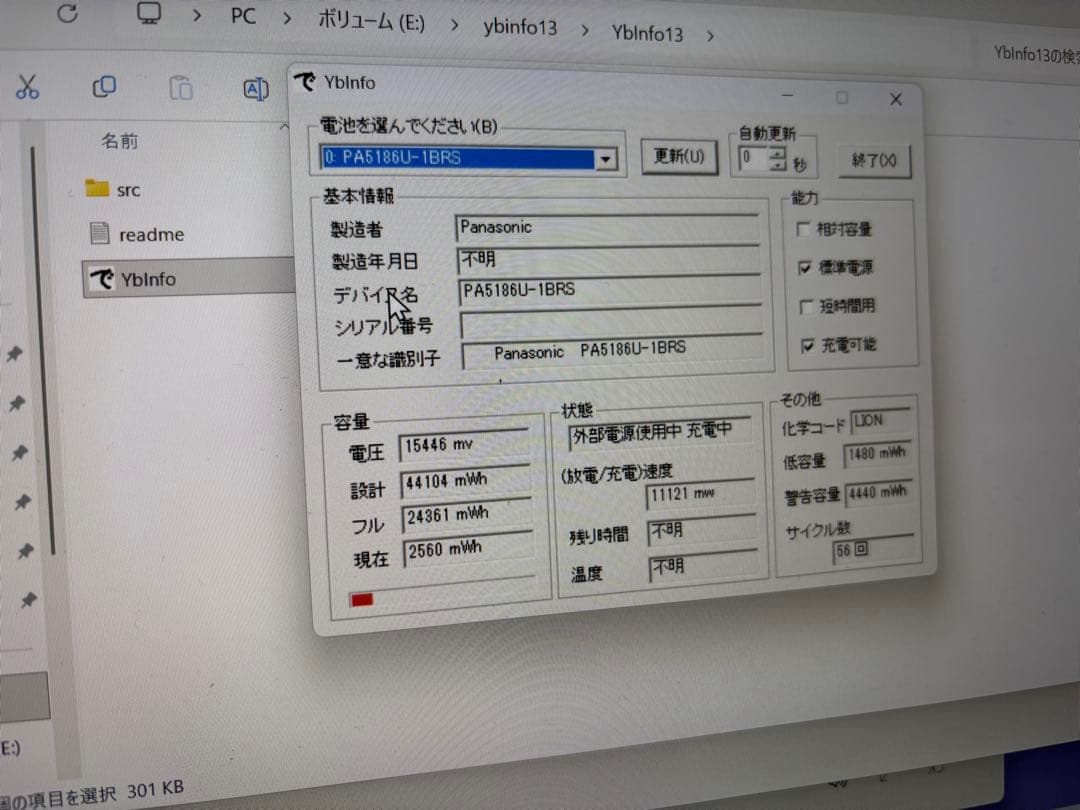The width and height of the screenshot is (1080, 810).
Task: Open the YbInfo application icon in file list
Action: click(105, 278)
